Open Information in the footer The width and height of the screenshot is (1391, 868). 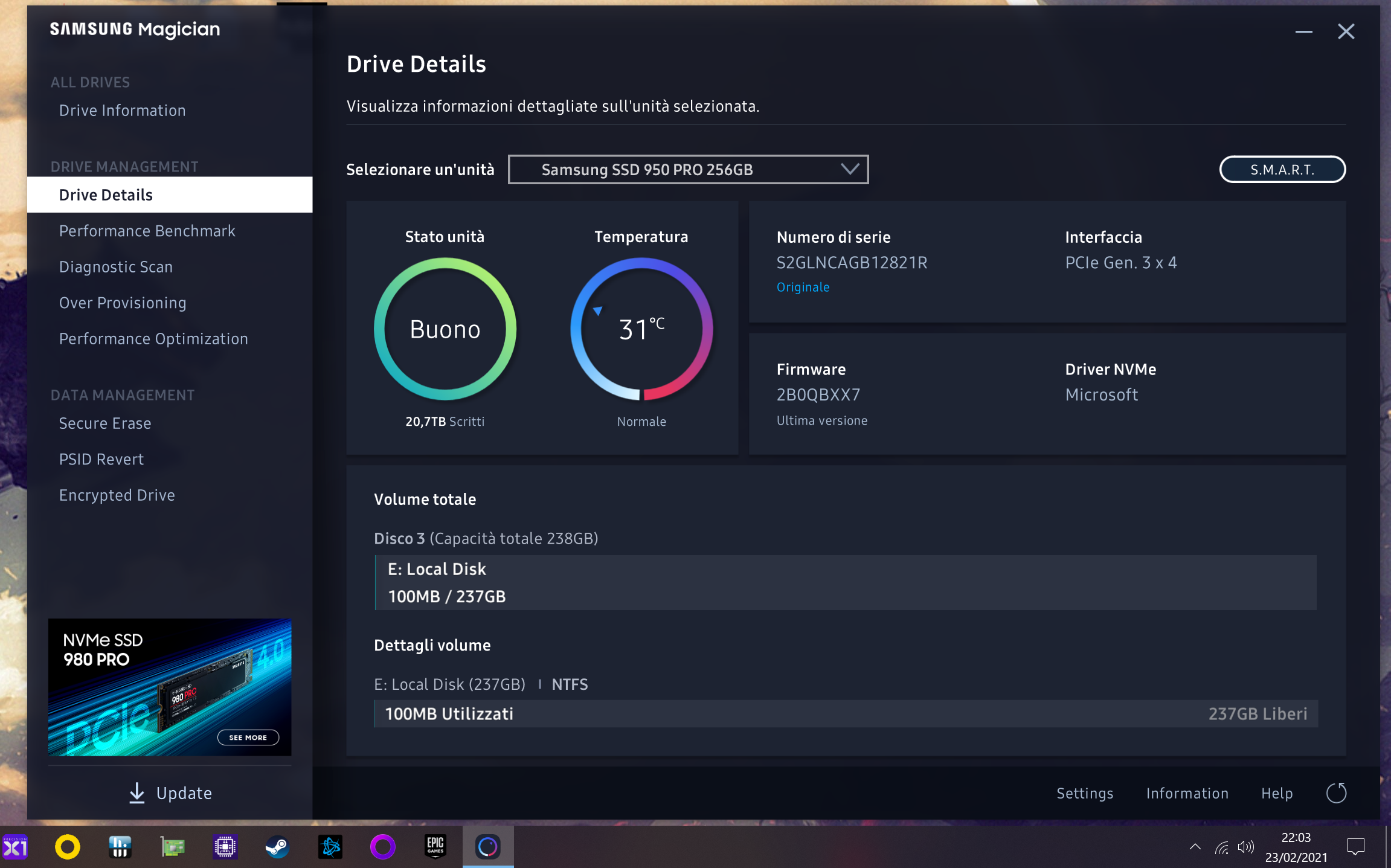[x=1187, y=793]
